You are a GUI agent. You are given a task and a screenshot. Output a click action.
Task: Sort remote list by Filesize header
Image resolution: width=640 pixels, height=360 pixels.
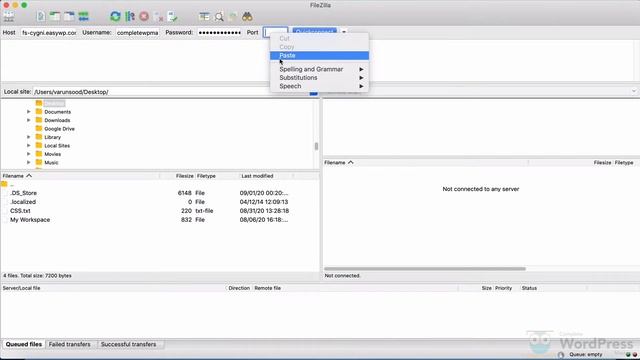tap(602, 162)
